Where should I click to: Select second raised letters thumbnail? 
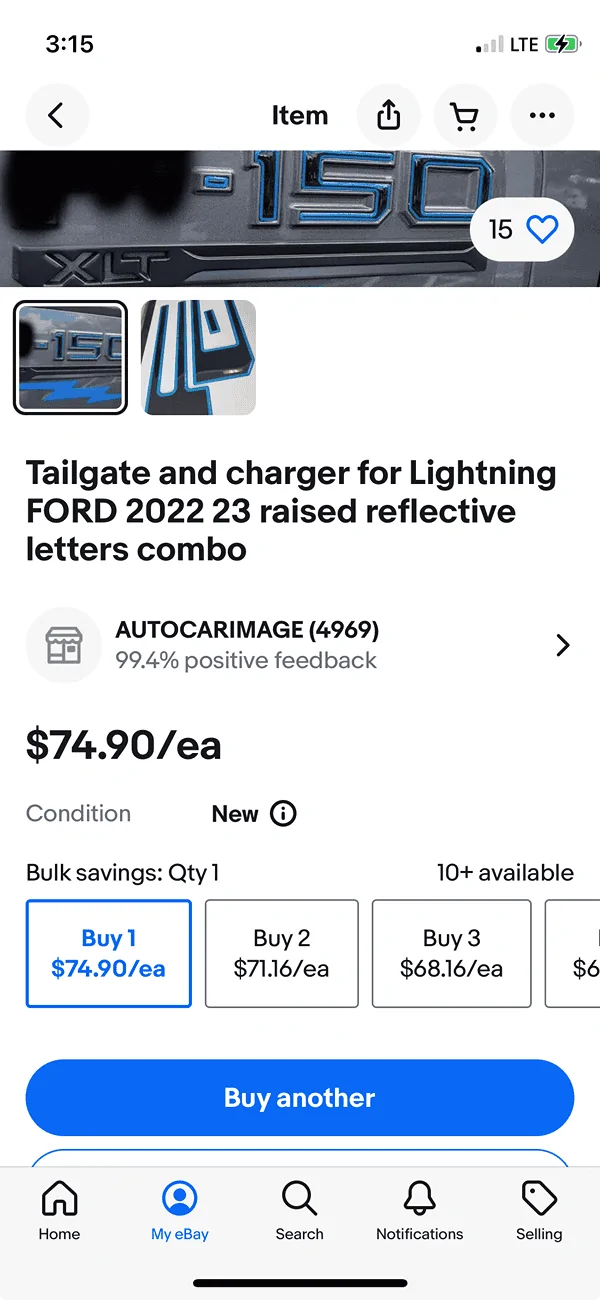199,357
